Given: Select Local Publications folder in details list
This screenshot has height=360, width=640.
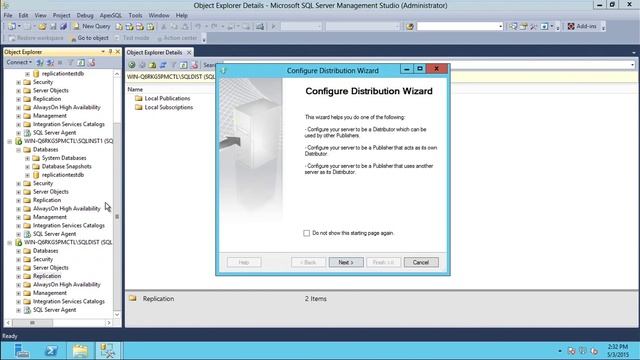Looking at the screenshot, I should [167, 98].
